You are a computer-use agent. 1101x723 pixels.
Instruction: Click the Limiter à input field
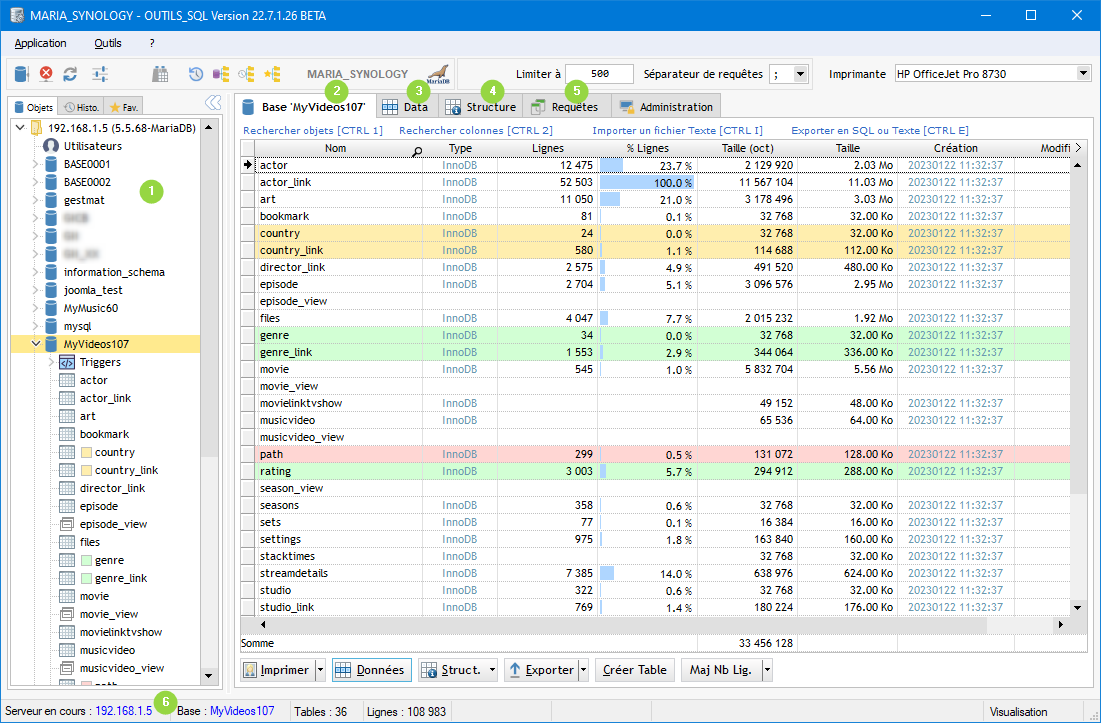pos(600,74)
